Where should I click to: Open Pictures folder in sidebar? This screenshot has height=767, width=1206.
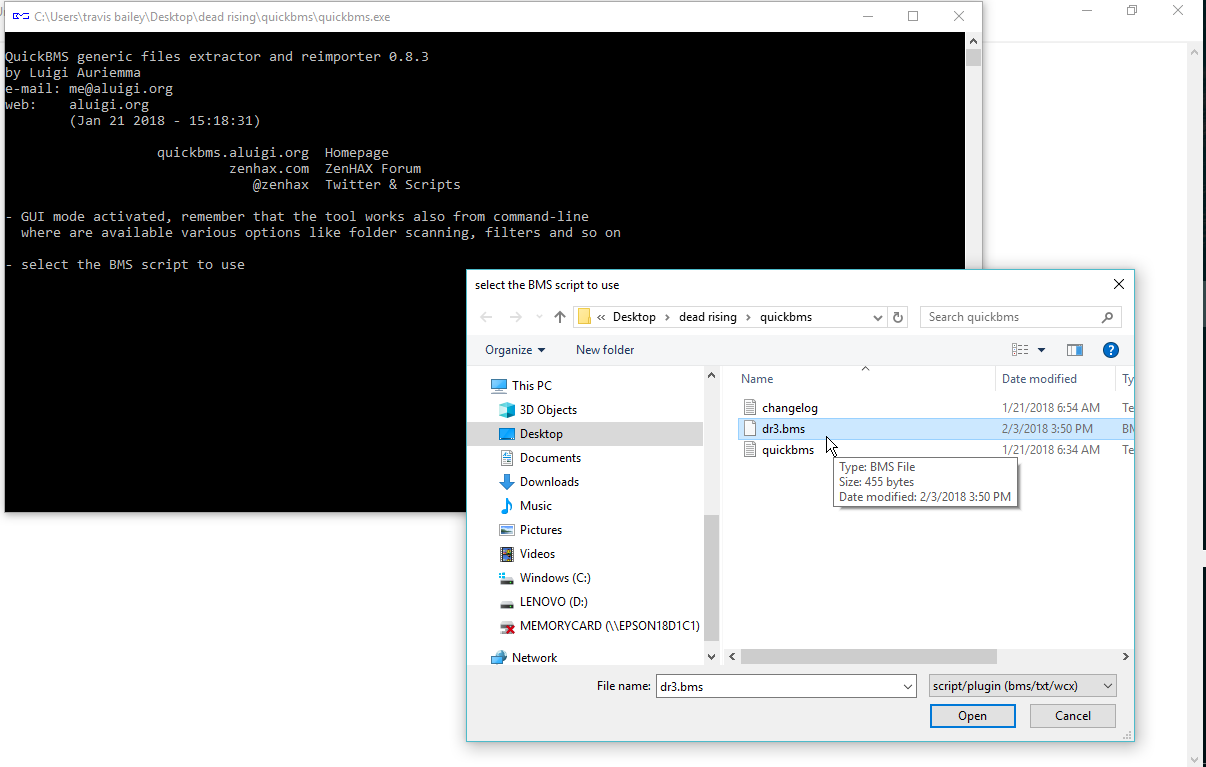540,530
